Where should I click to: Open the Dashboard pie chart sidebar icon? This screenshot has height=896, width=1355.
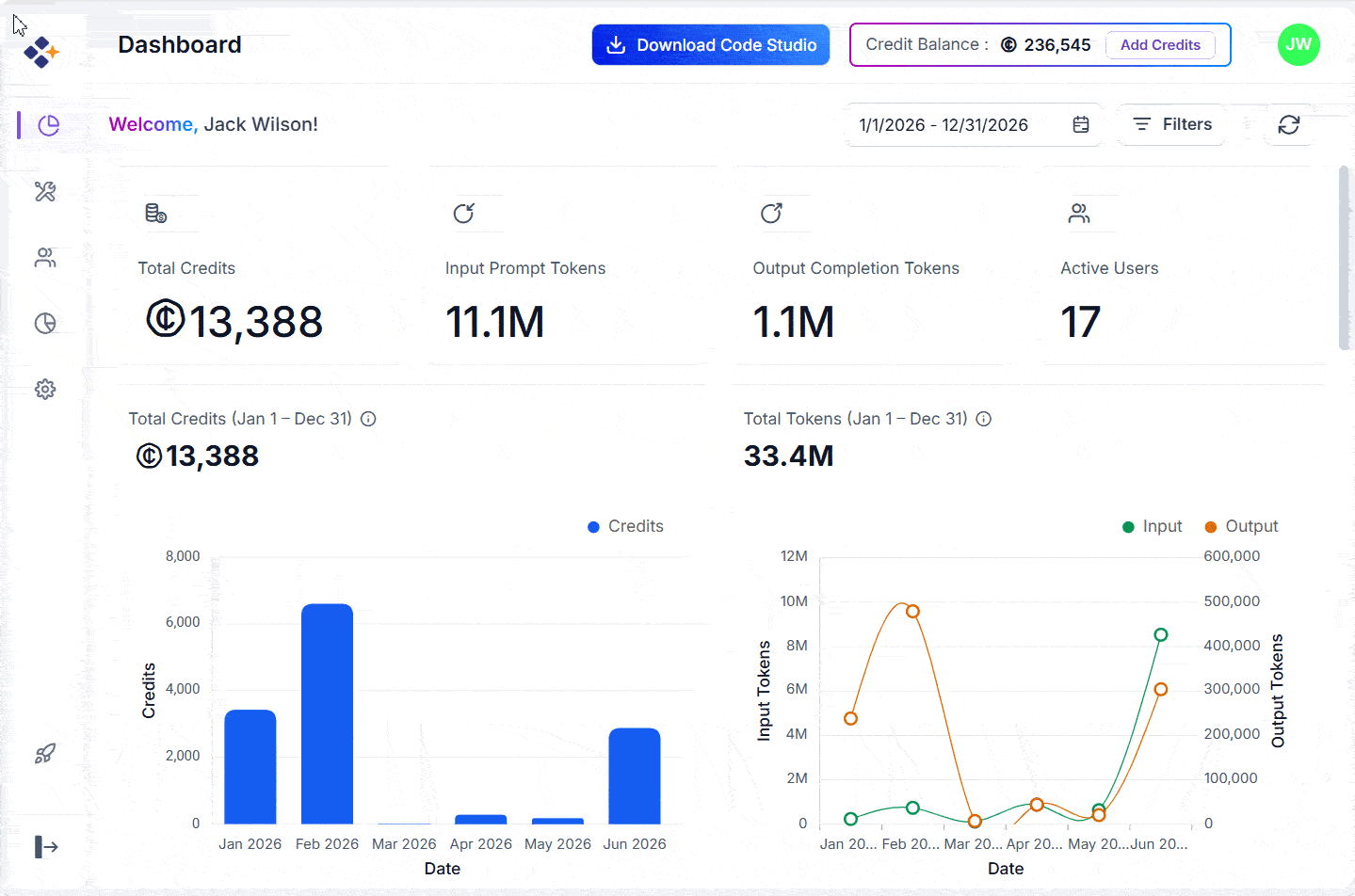(48, 125)
